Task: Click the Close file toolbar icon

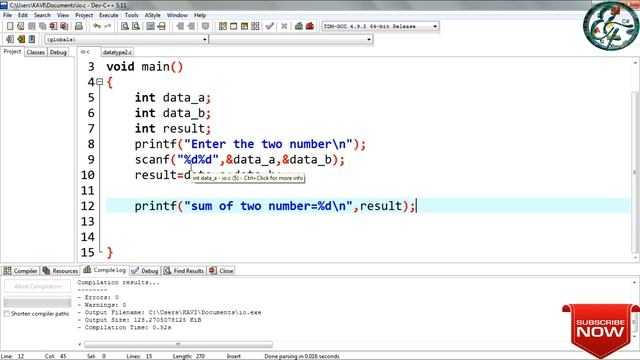Action: 53,26
